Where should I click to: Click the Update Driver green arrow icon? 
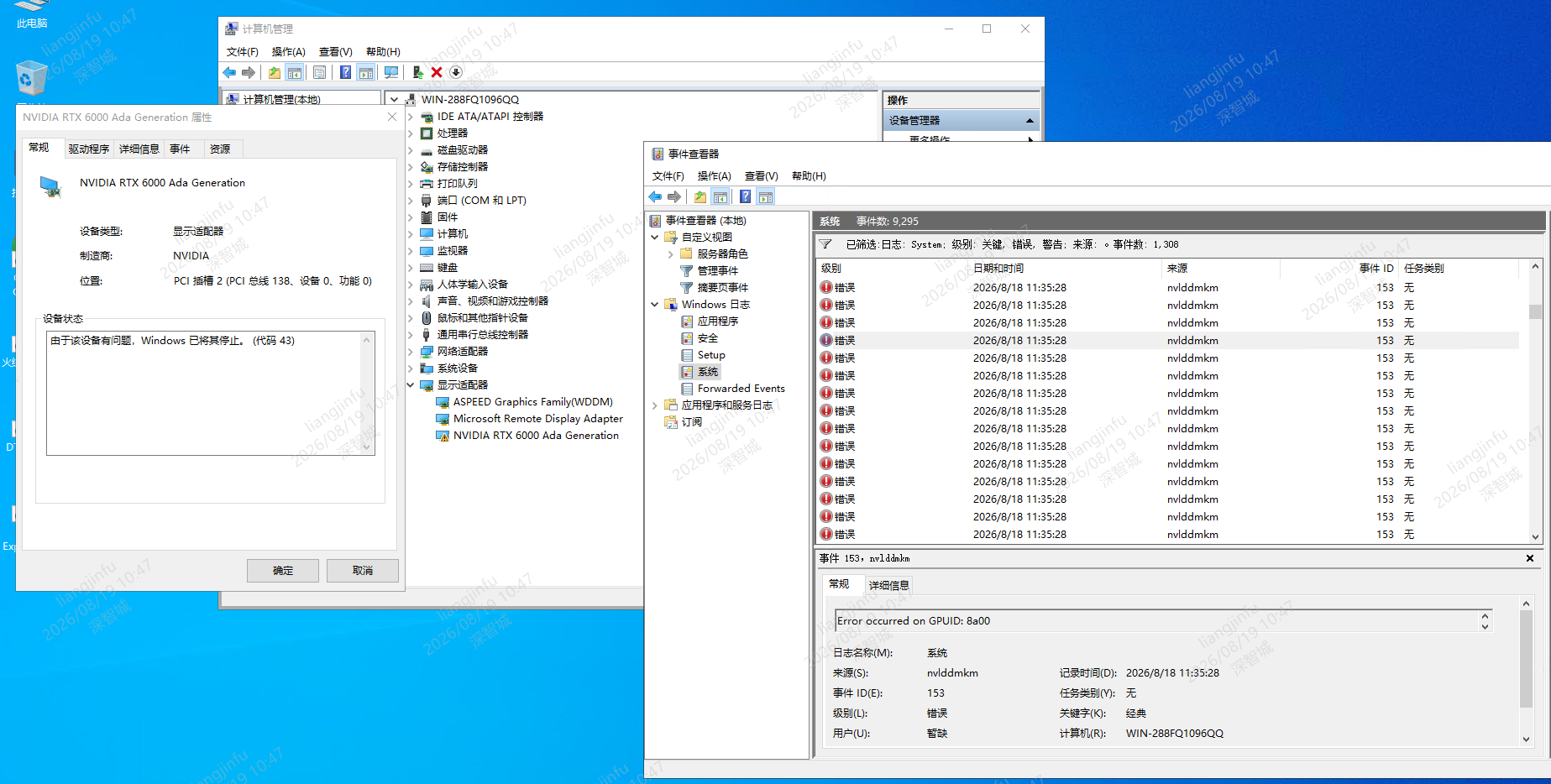tap(417, 73)
